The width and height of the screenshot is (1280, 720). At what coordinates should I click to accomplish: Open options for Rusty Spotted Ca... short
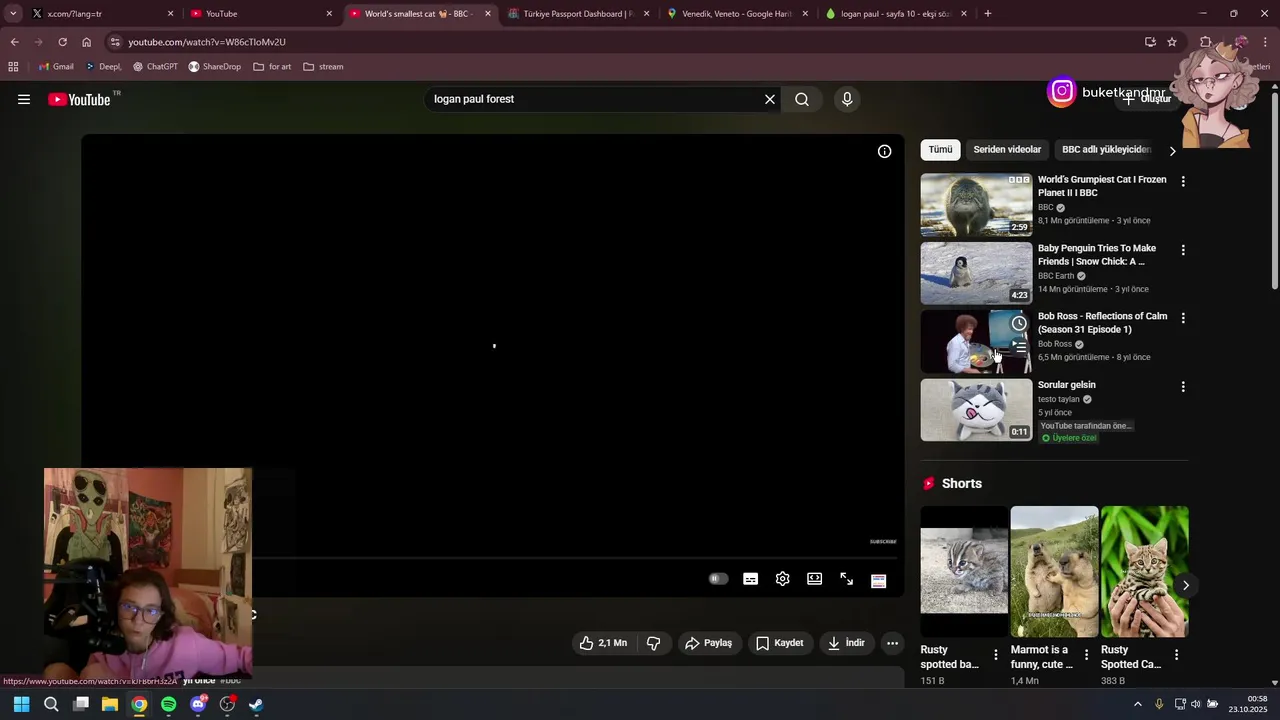point(1176,655)
